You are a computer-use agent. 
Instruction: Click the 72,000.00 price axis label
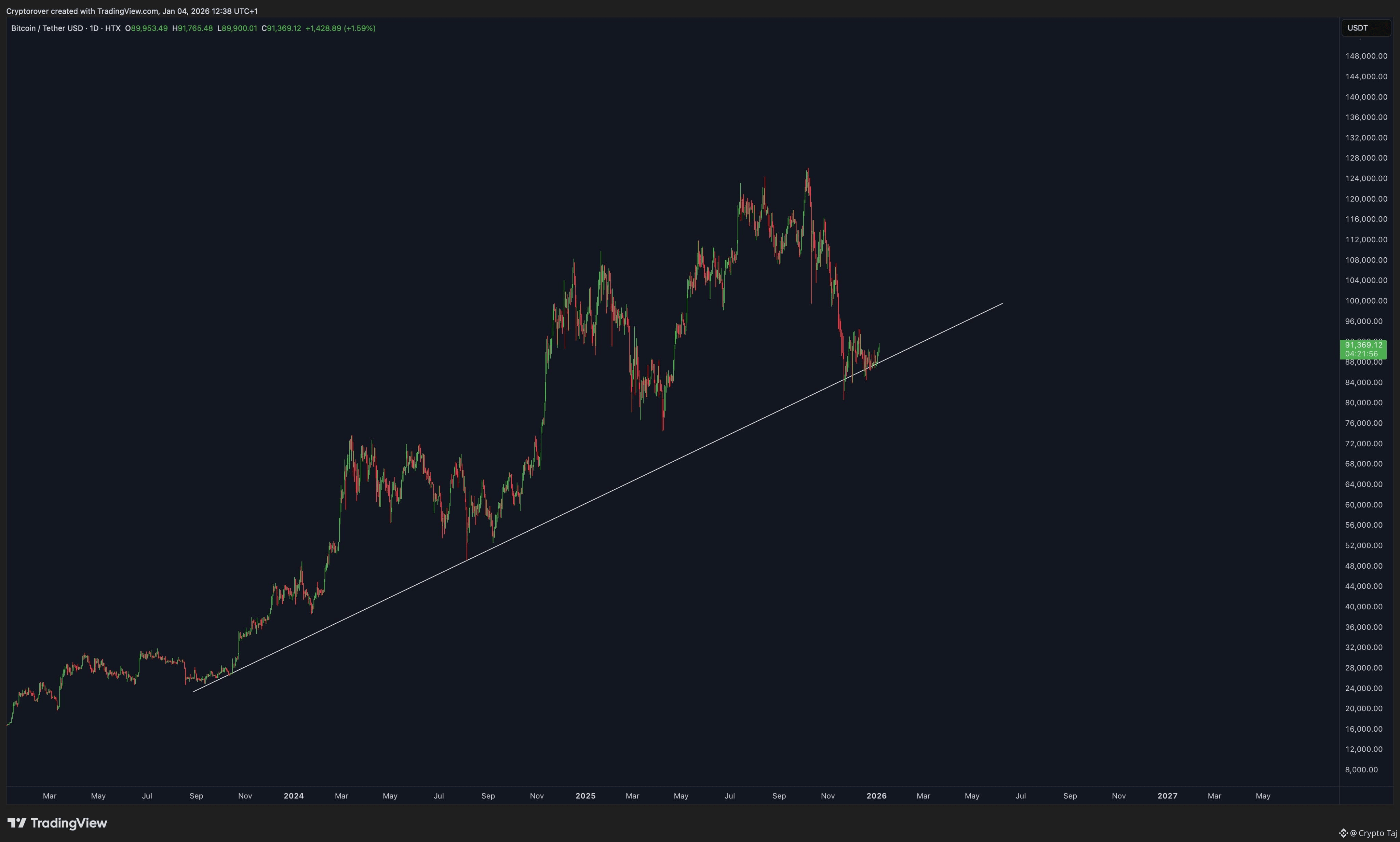point(1364,444)
